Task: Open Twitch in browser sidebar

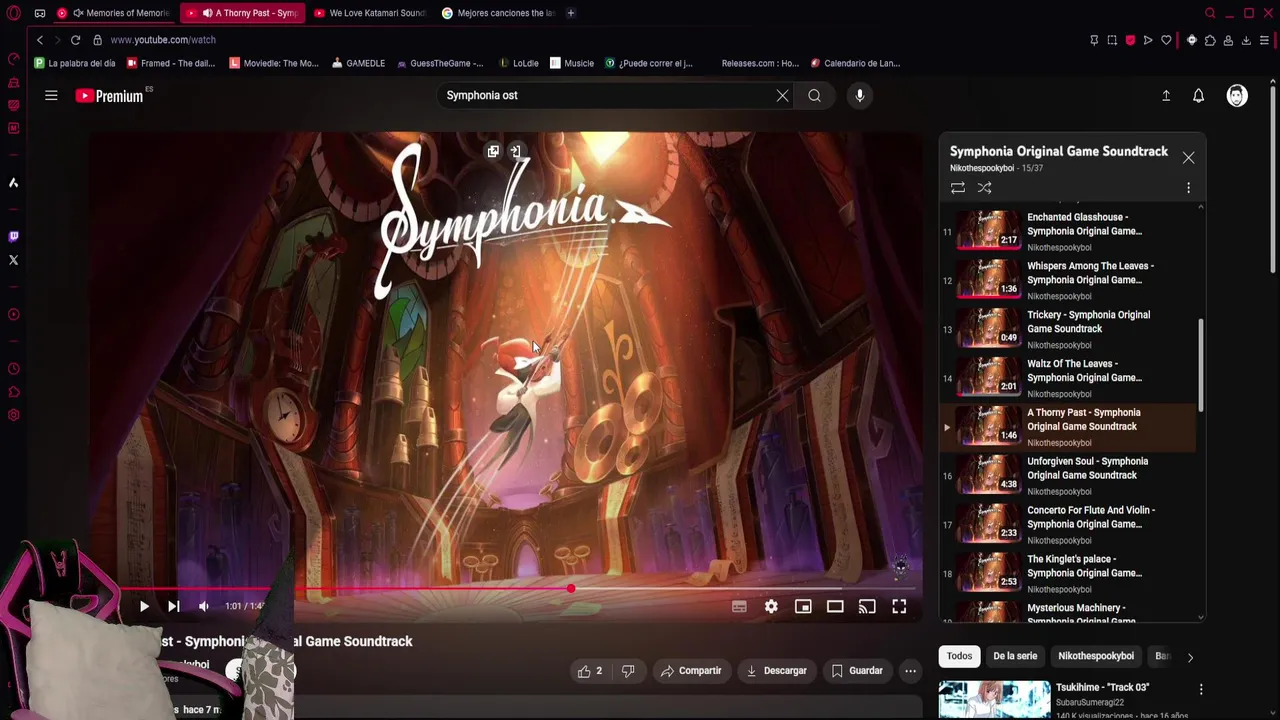Action: 13,237
